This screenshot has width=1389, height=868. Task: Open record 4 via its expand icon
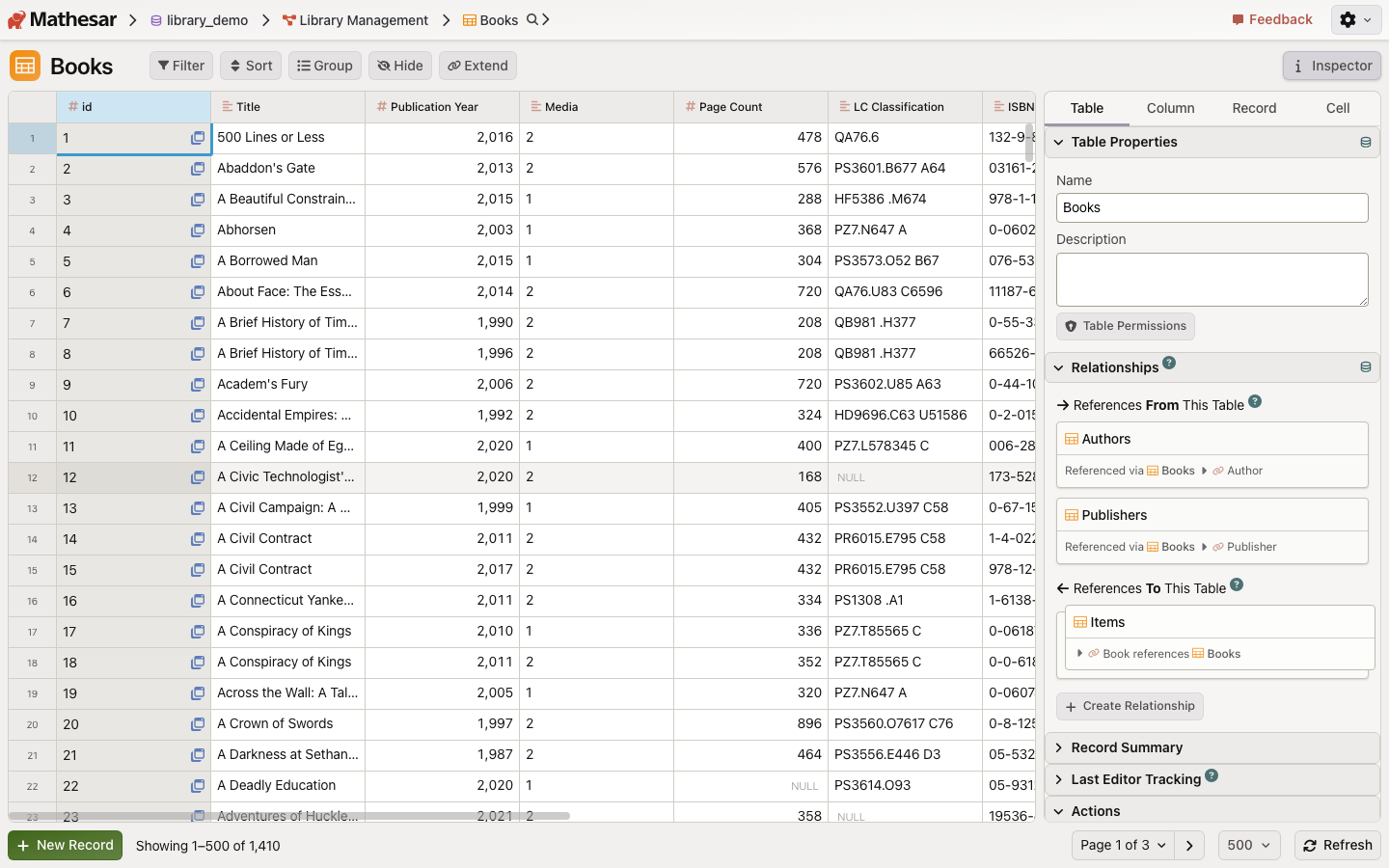[x=198, y=231]
